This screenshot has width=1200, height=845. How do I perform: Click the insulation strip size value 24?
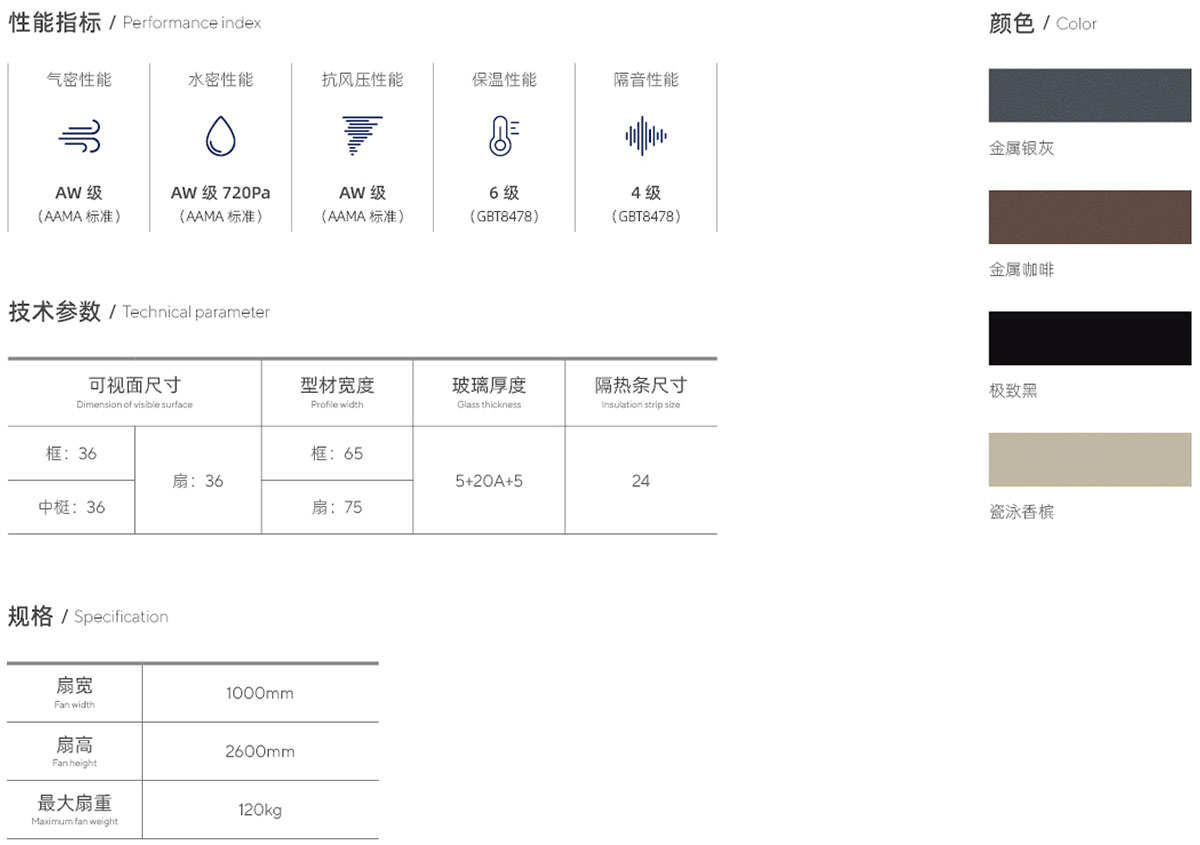coord(641,481)
